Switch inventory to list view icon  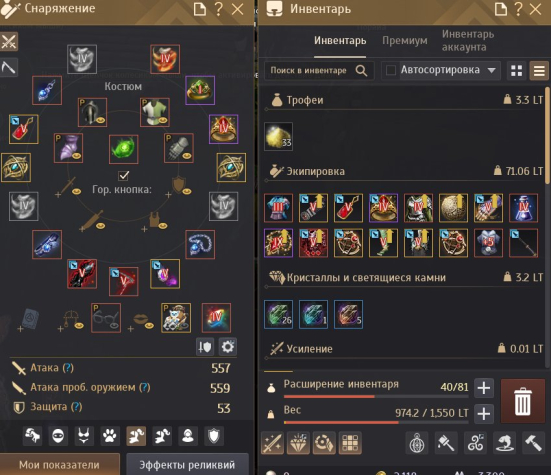[x=539, y=71]
